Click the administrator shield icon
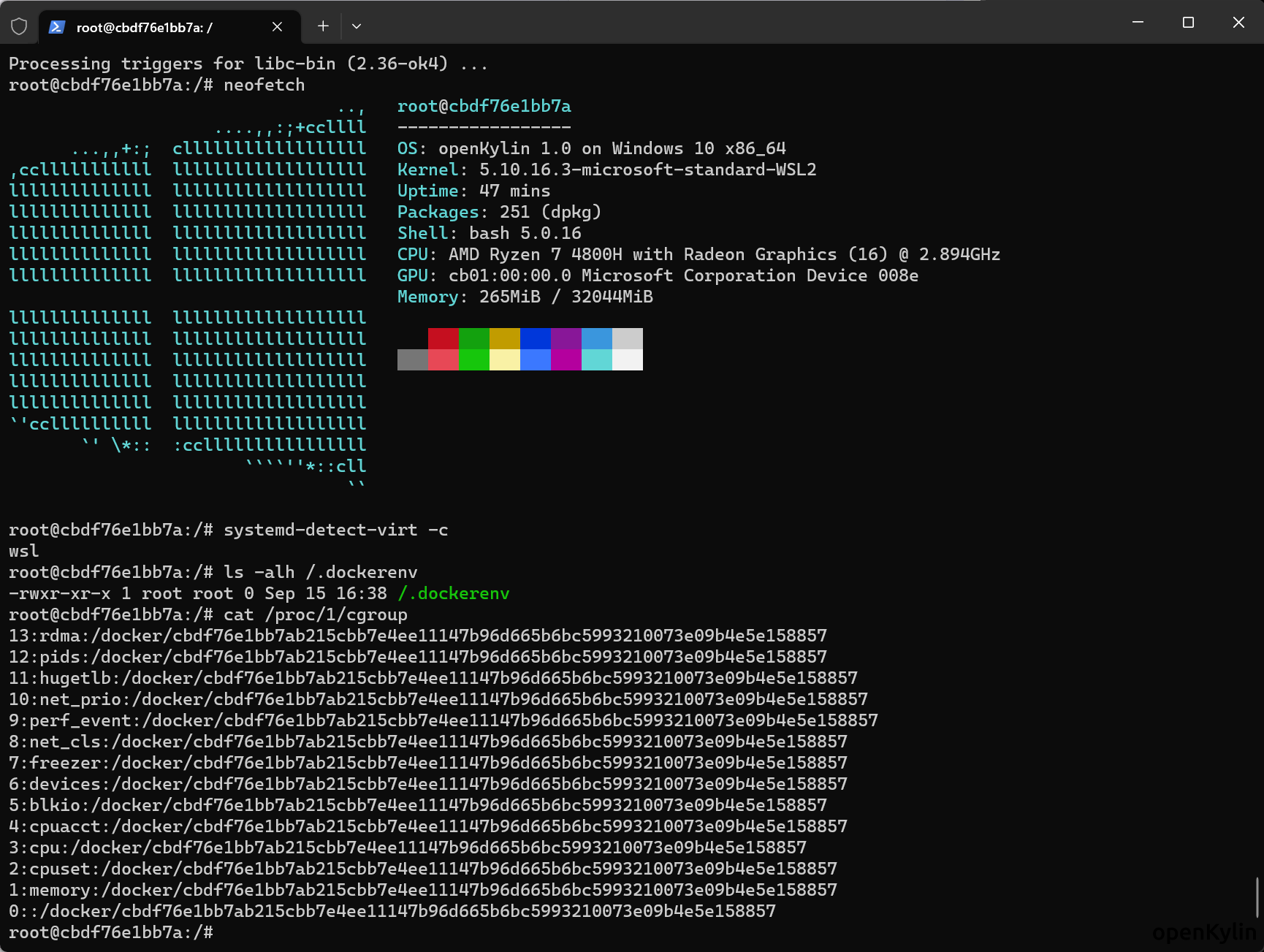 19,27
